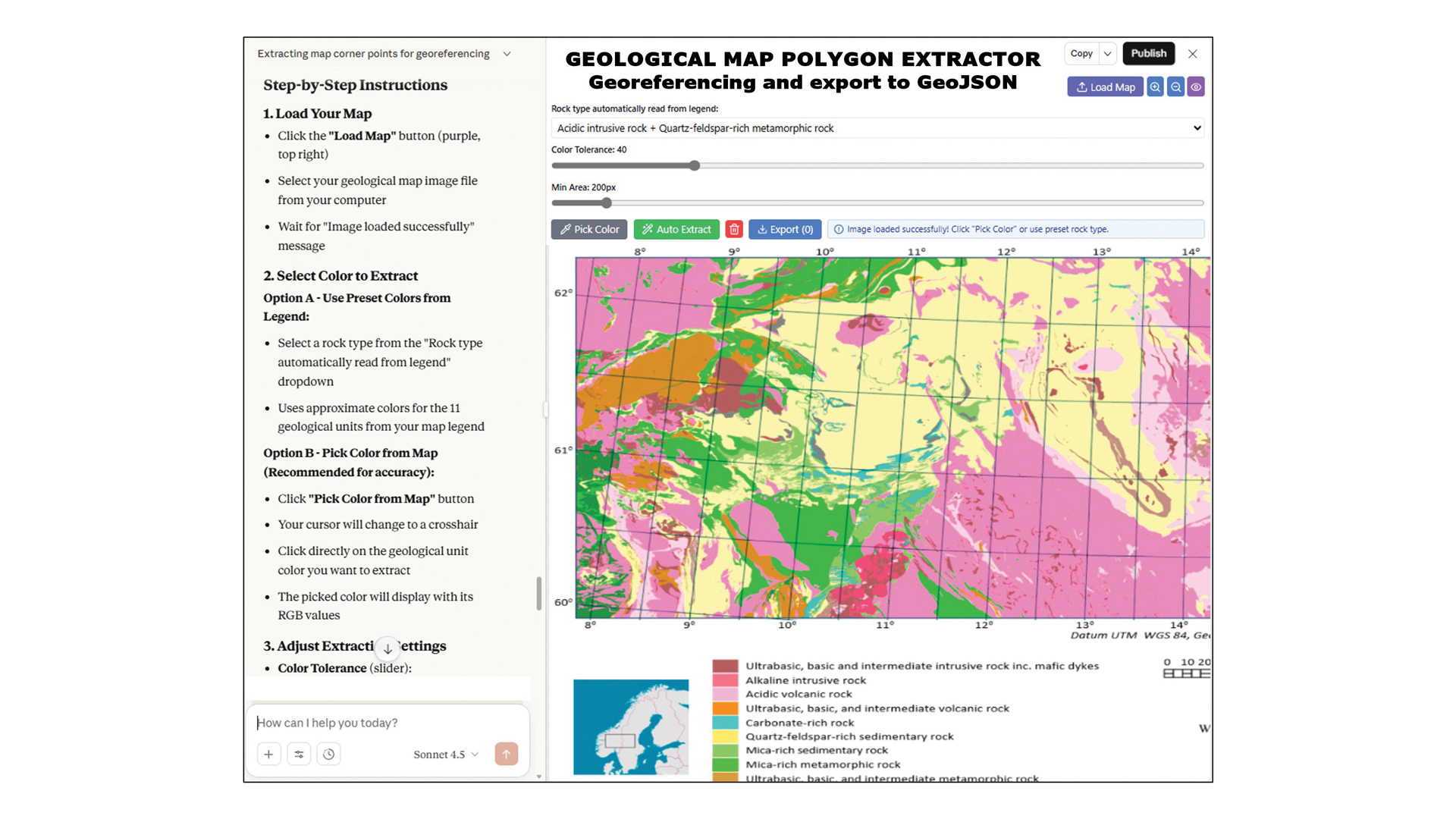Open the tools settings sliders in chat input
This screenshot has width=1456, height=819.
tap(298, 754)
